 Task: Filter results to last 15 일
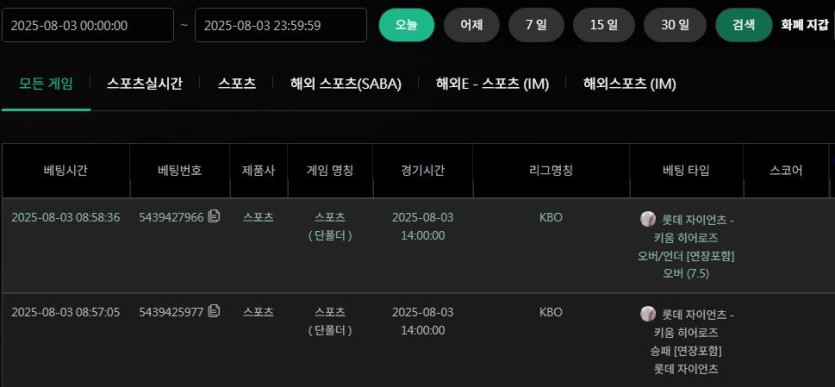604,25
